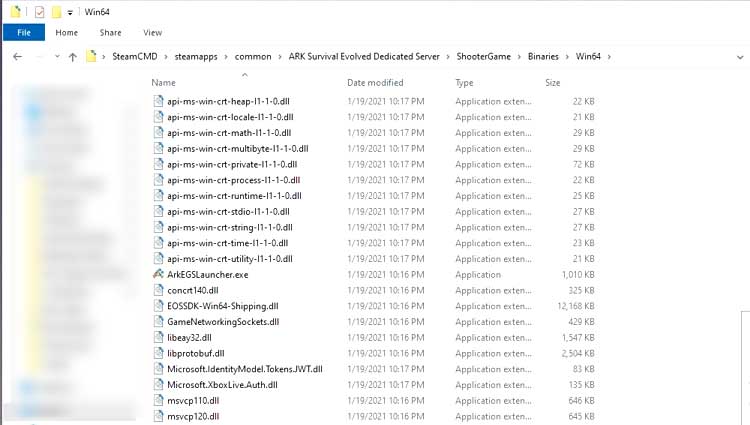
Task: Select the ArkEGSLauncher.exe application icon
Action: pos(158,274)
